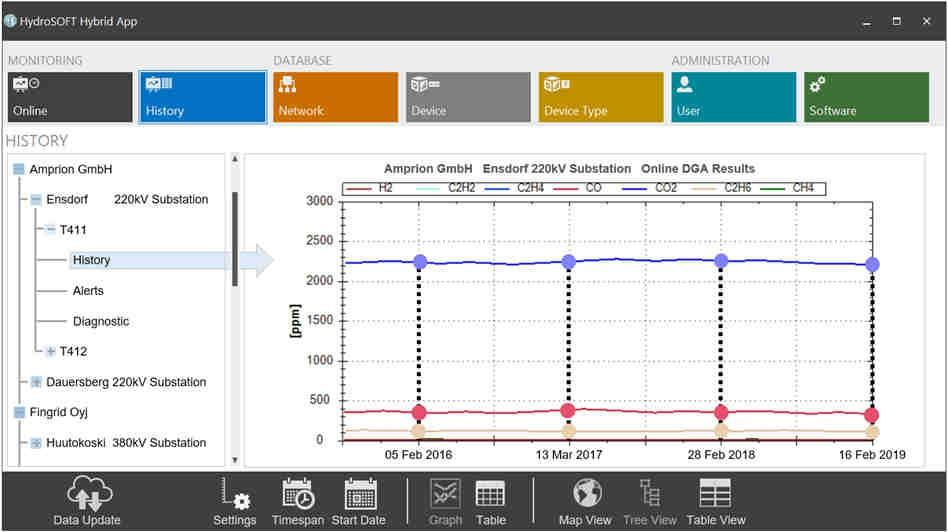Expand the T412 tree node
Screen dimensions: 948x532
pos(51,351)
